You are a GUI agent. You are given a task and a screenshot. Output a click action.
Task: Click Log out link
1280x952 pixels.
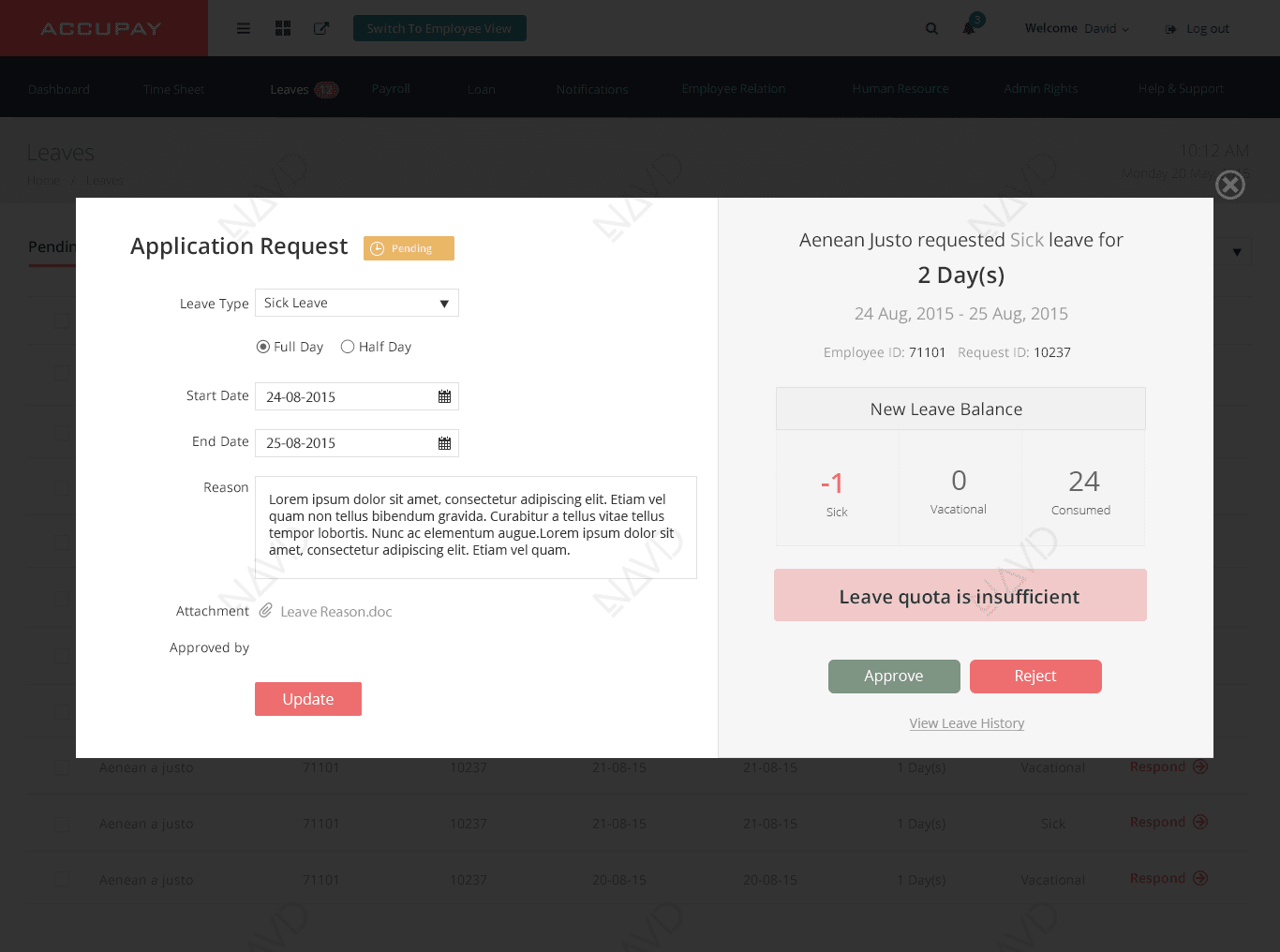click(1208, 29)
